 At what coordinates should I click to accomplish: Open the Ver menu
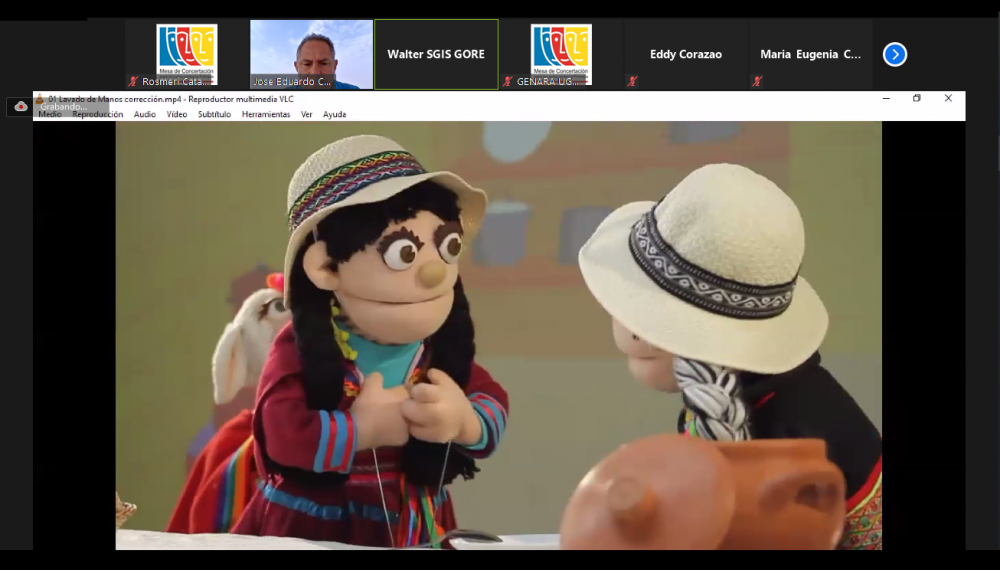pos(307,114)
